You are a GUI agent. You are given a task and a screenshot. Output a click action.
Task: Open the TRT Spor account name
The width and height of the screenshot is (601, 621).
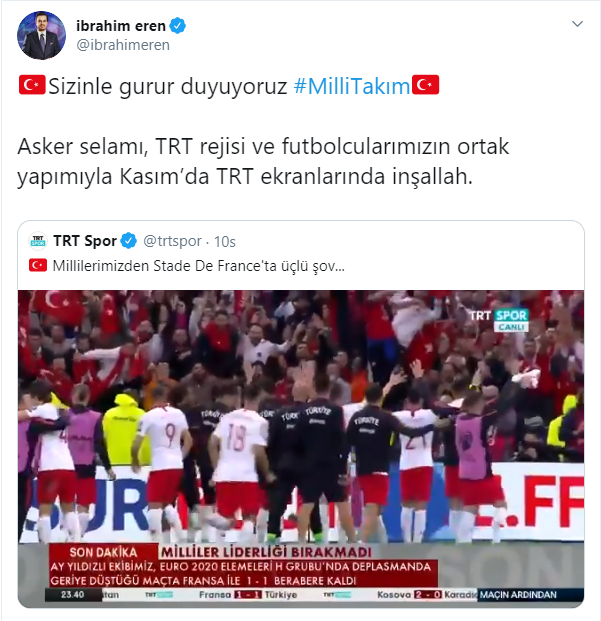85,241
